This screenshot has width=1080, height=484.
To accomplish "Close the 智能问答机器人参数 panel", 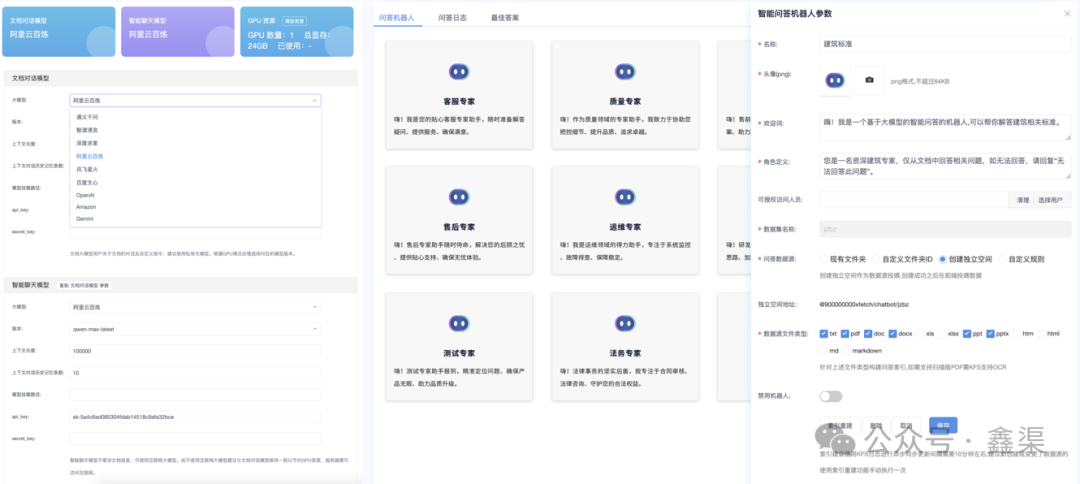I will point(1067,13).
